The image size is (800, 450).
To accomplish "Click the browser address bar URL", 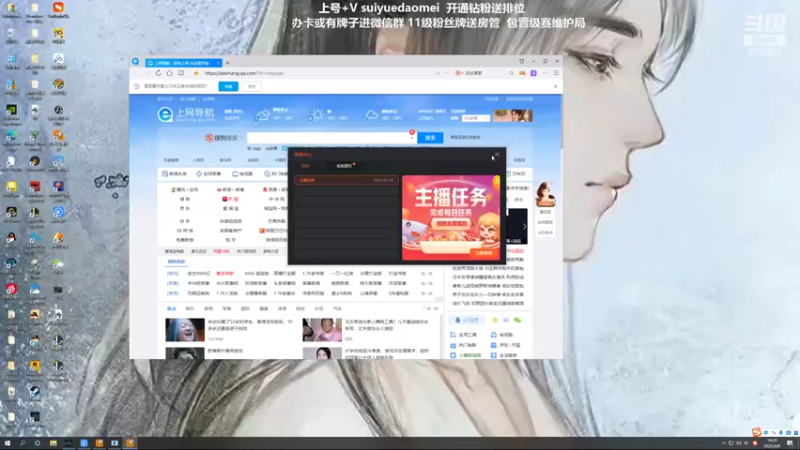I will pos(244,73).
